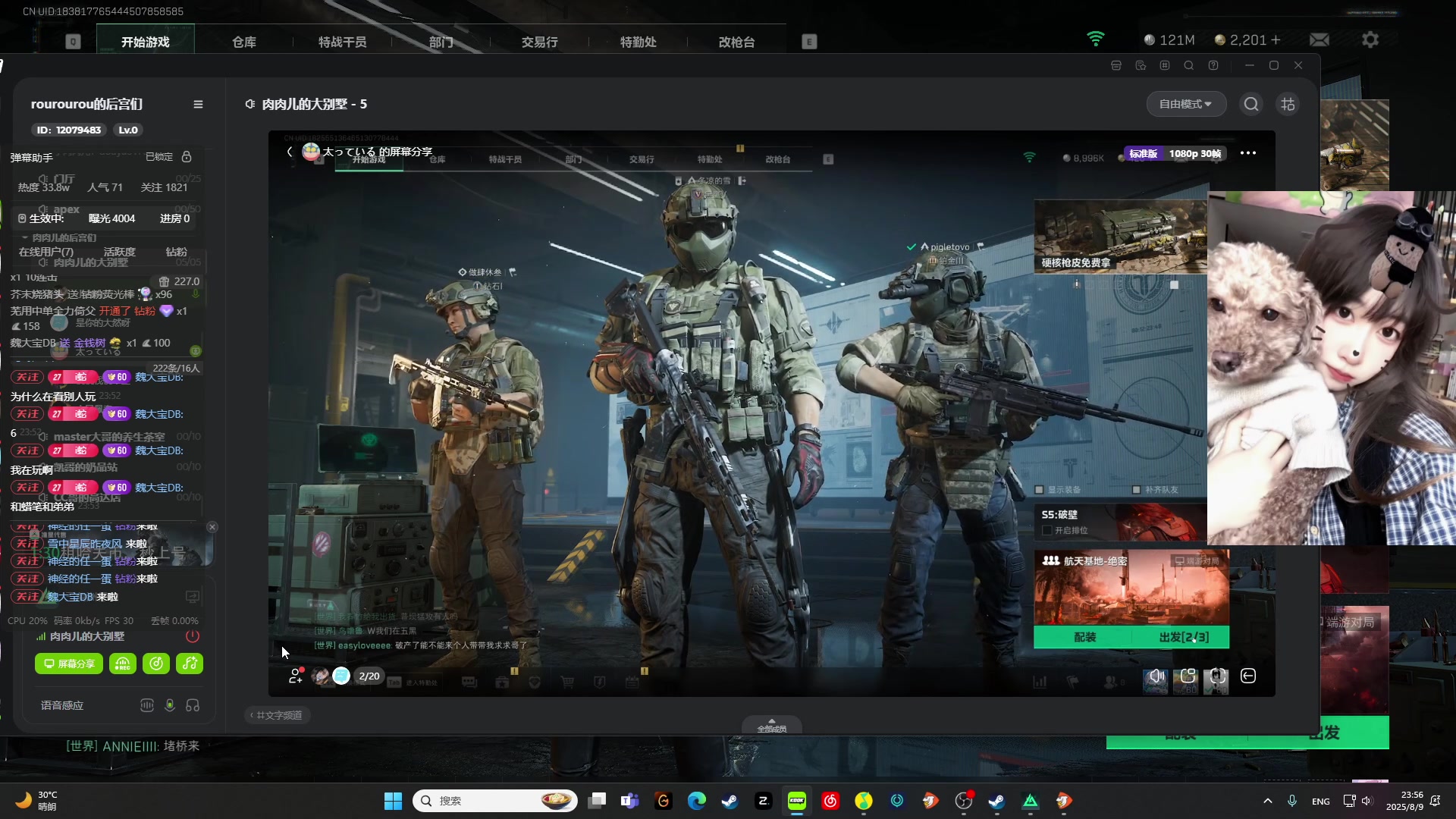Click the 关注 badge beside 雪中星辰昨夜风
1456x819 pixels.
coord(27,544)
